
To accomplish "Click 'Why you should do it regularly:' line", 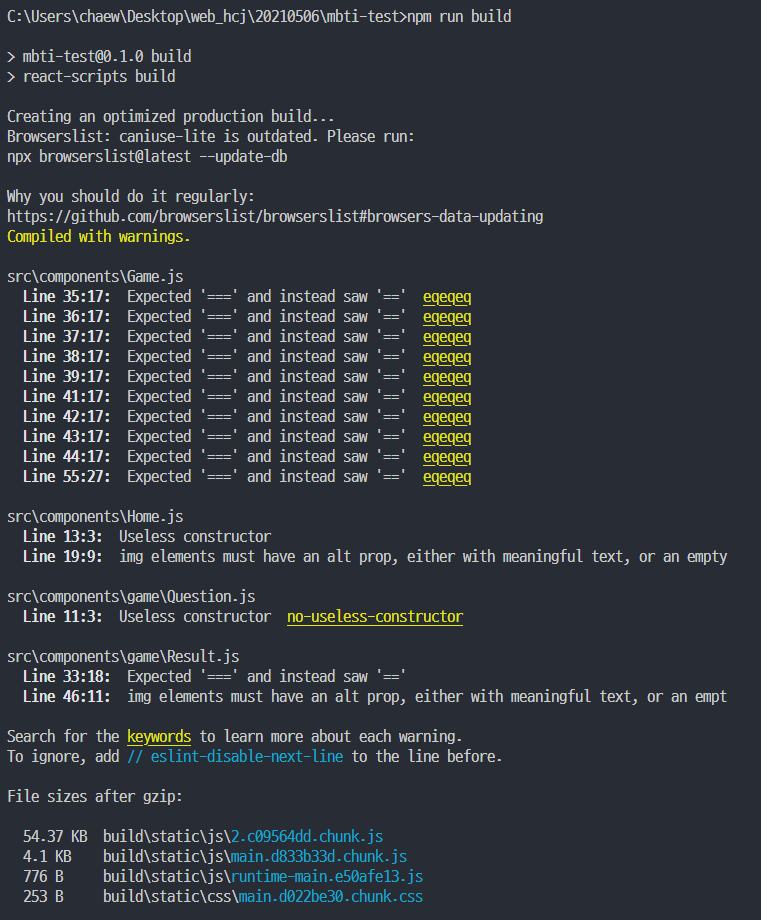I will coord(131,197).
